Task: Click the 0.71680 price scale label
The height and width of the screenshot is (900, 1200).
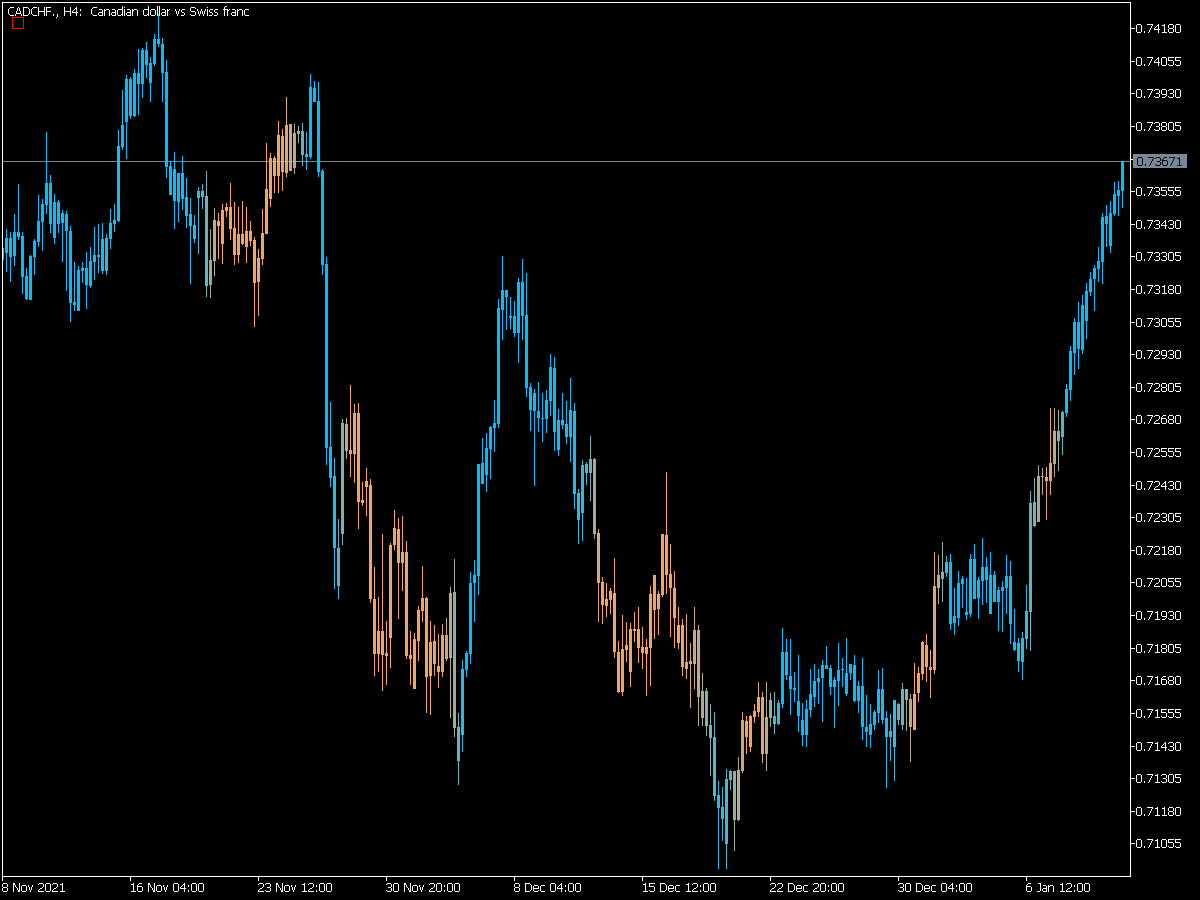Action: (x=1159, y=681)
